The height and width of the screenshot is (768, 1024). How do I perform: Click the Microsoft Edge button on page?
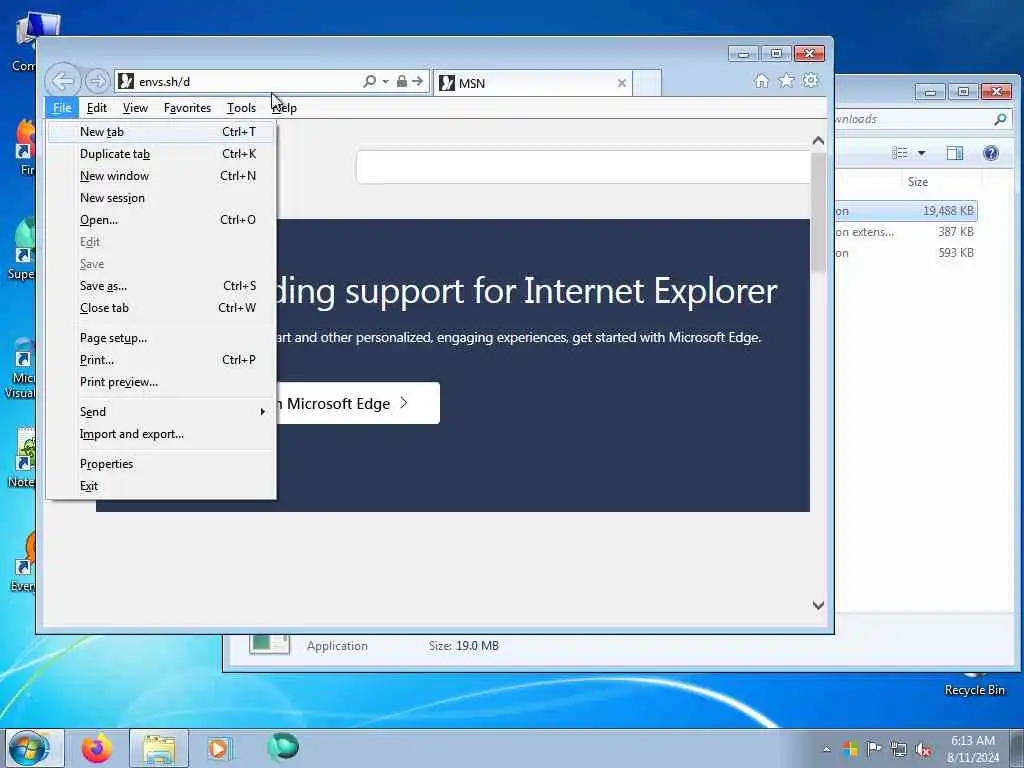358,403
